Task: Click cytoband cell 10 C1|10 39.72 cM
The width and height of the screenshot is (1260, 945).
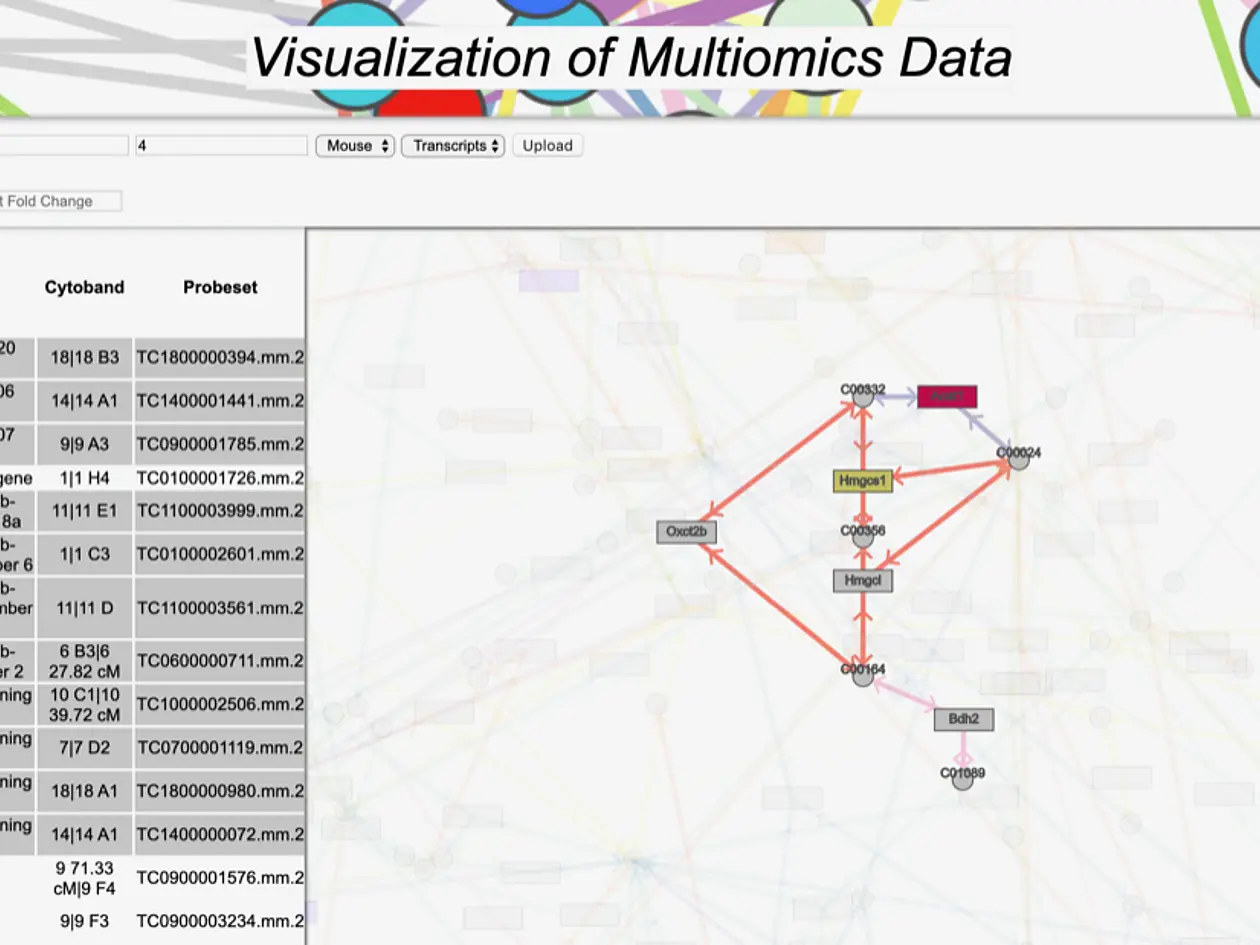Action: click(85, 704)
